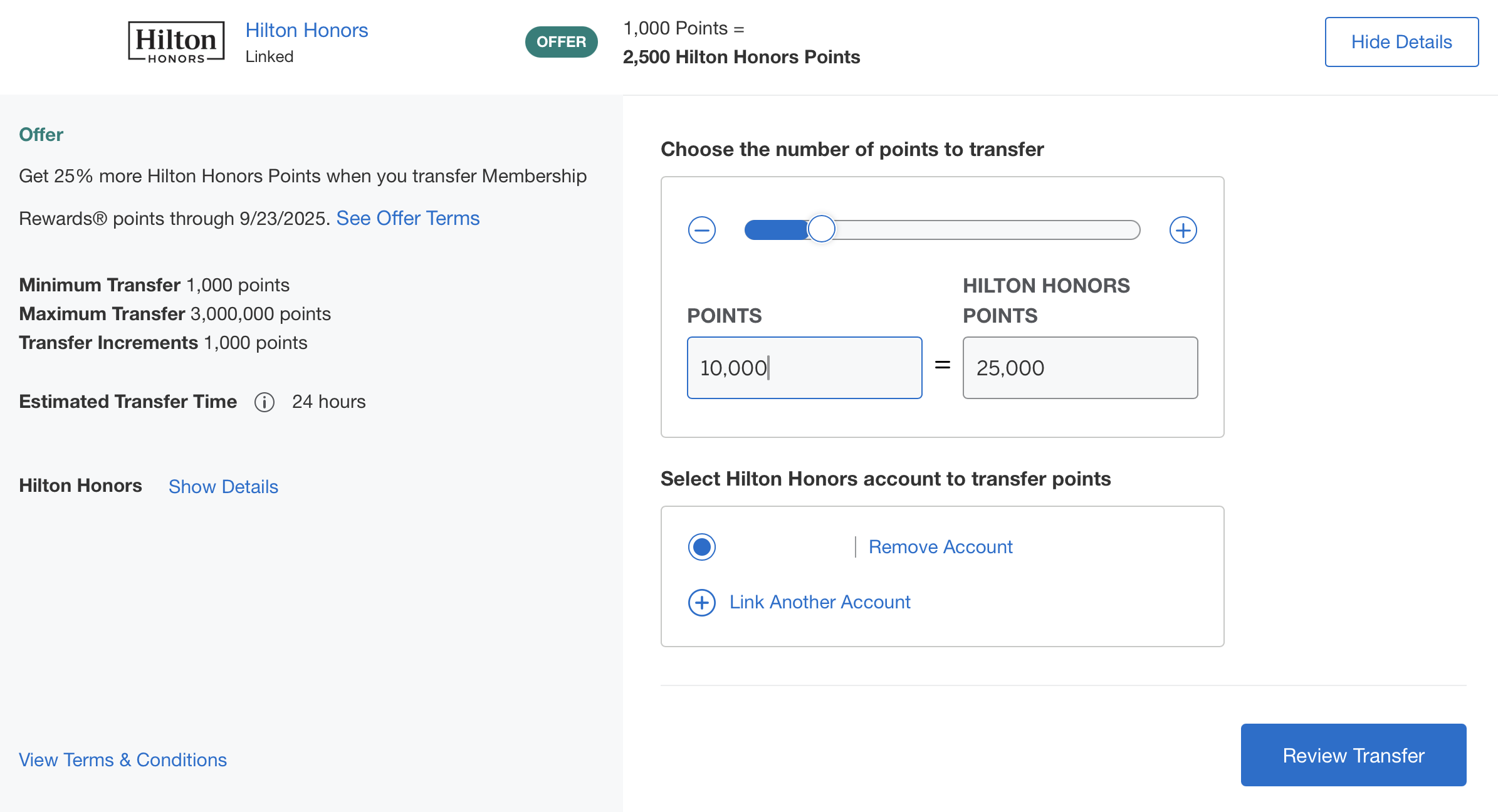Click 'Minimum Transfer 1,000 points' text
The height and width of the screenshot is (812, 1498).
[154, 285]
